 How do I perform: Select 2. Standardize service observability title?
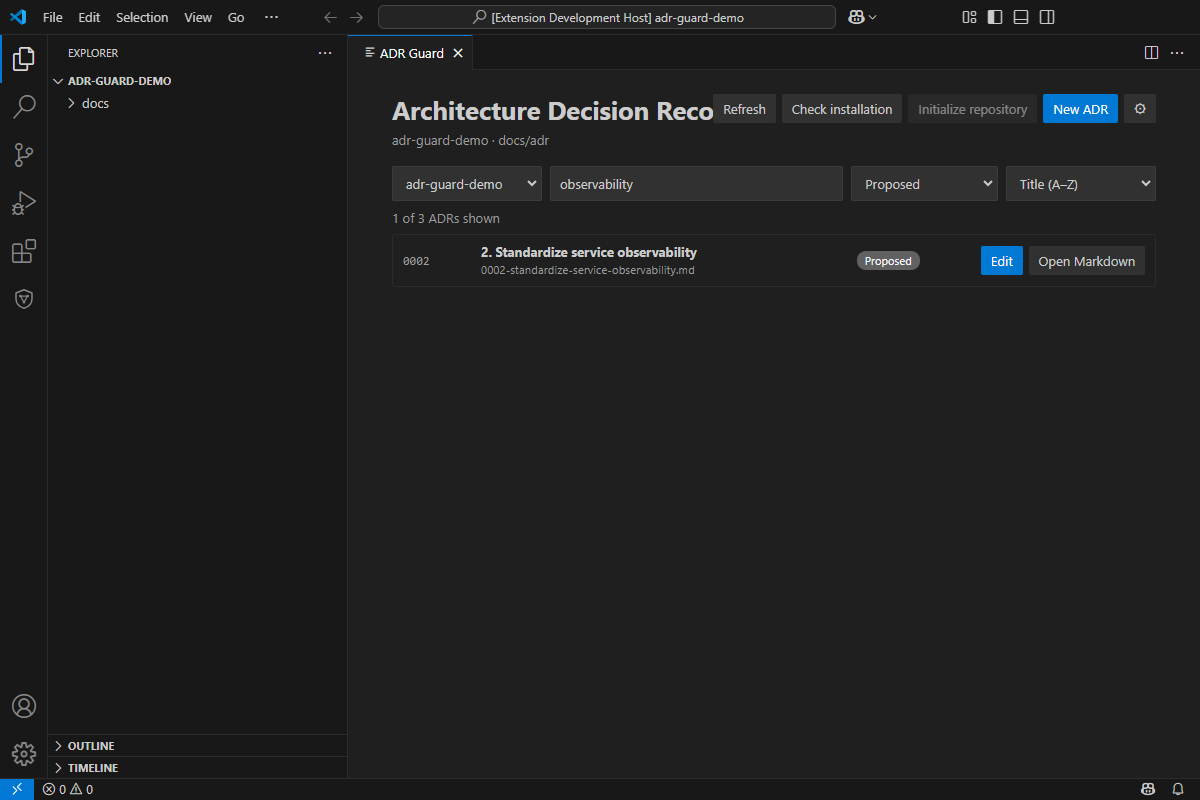coord(589,252)
